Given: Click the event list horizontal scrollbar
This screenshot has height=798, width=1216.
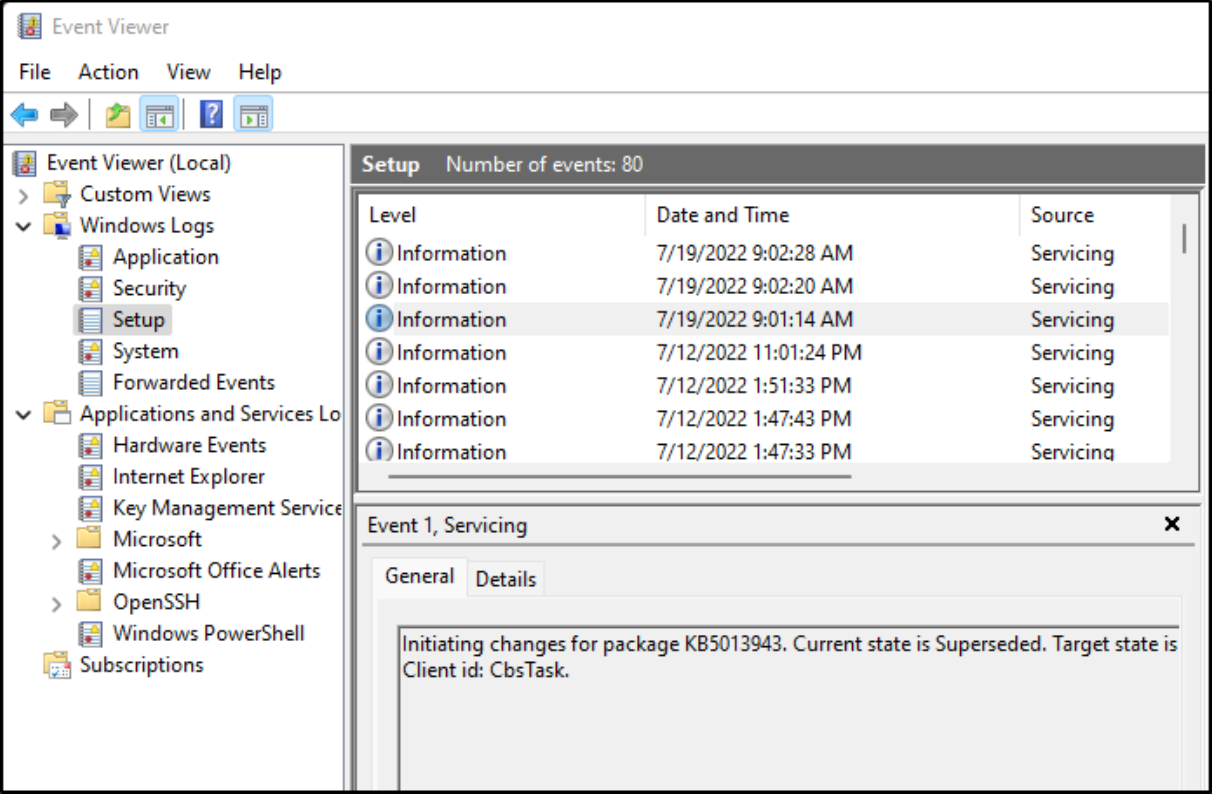Looking at the screenshot, I should pos(620,476).
